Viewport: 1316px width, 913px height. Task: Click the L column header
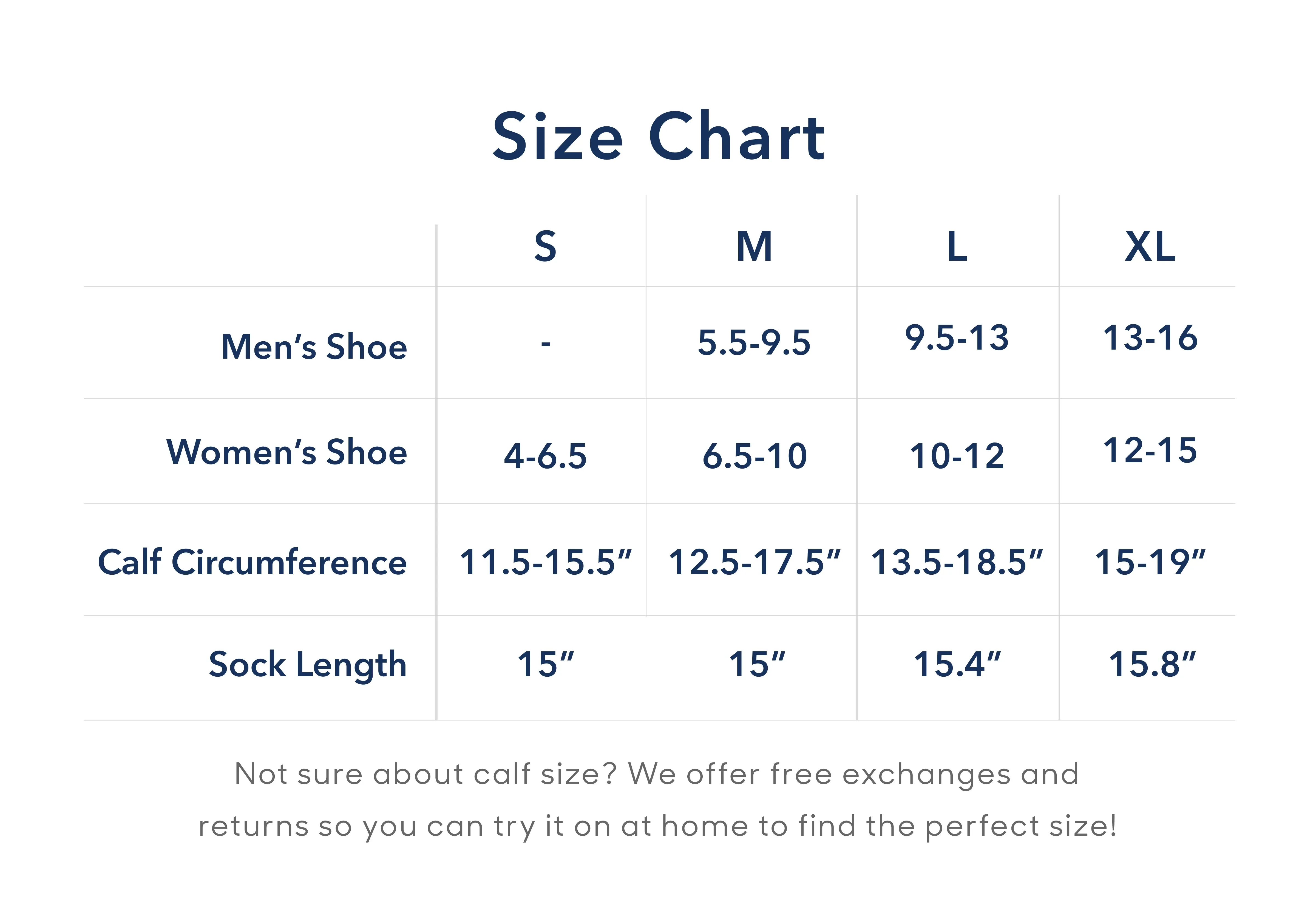pos(957,246)
